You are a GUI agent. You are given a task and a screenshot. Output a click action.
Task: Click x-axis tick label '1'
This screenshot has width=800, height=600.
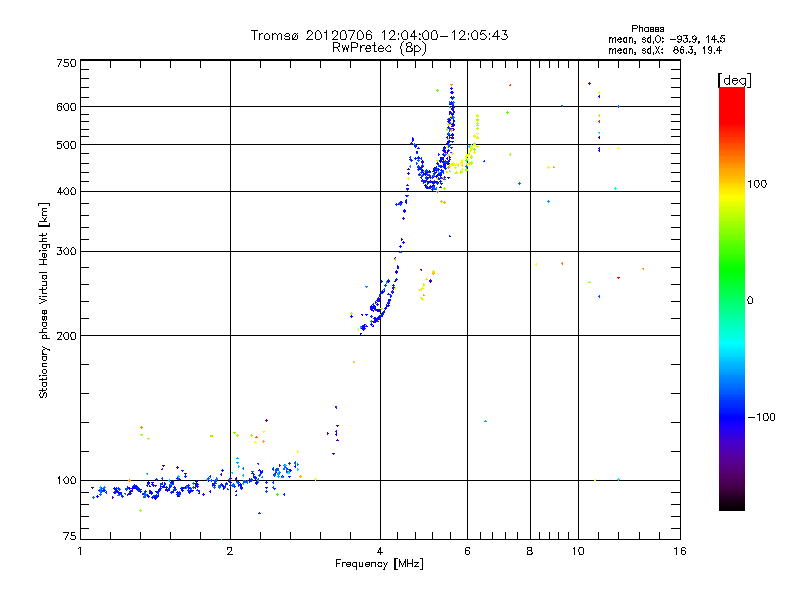(80, 551)
